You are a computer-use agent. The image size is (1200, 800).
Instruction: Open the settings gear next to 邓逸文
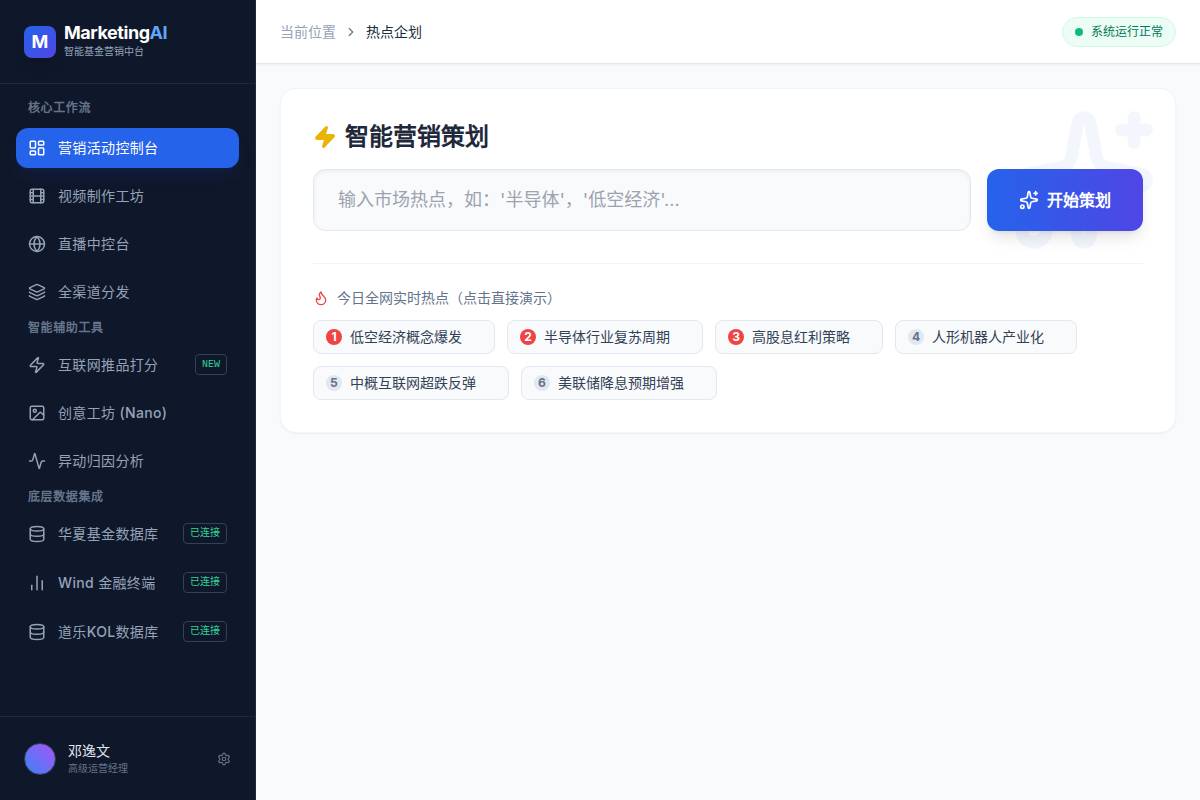click(224, 758)
